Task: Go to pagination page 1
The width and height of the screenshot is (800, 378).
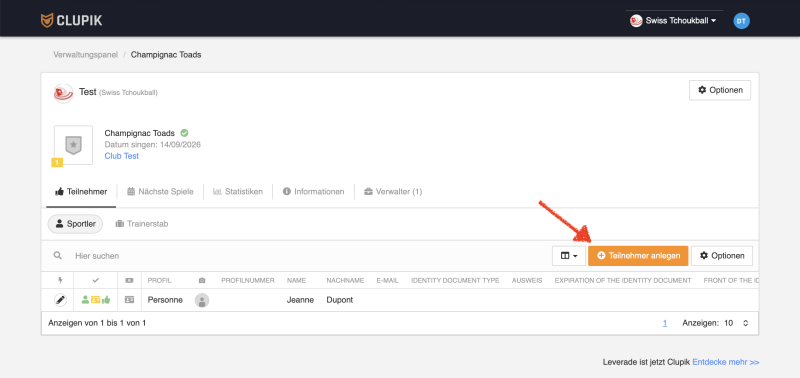Action: click(665, 323)
